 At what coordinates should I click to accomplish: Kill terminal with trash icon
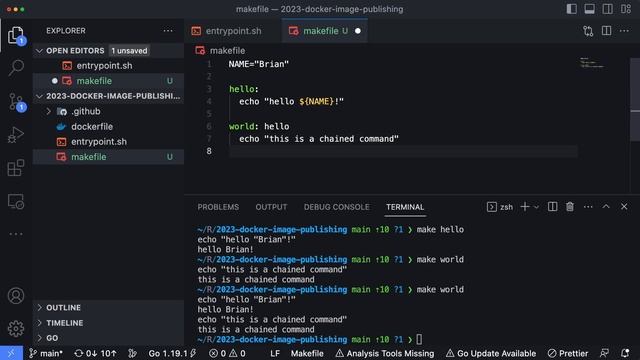point(570,207)
